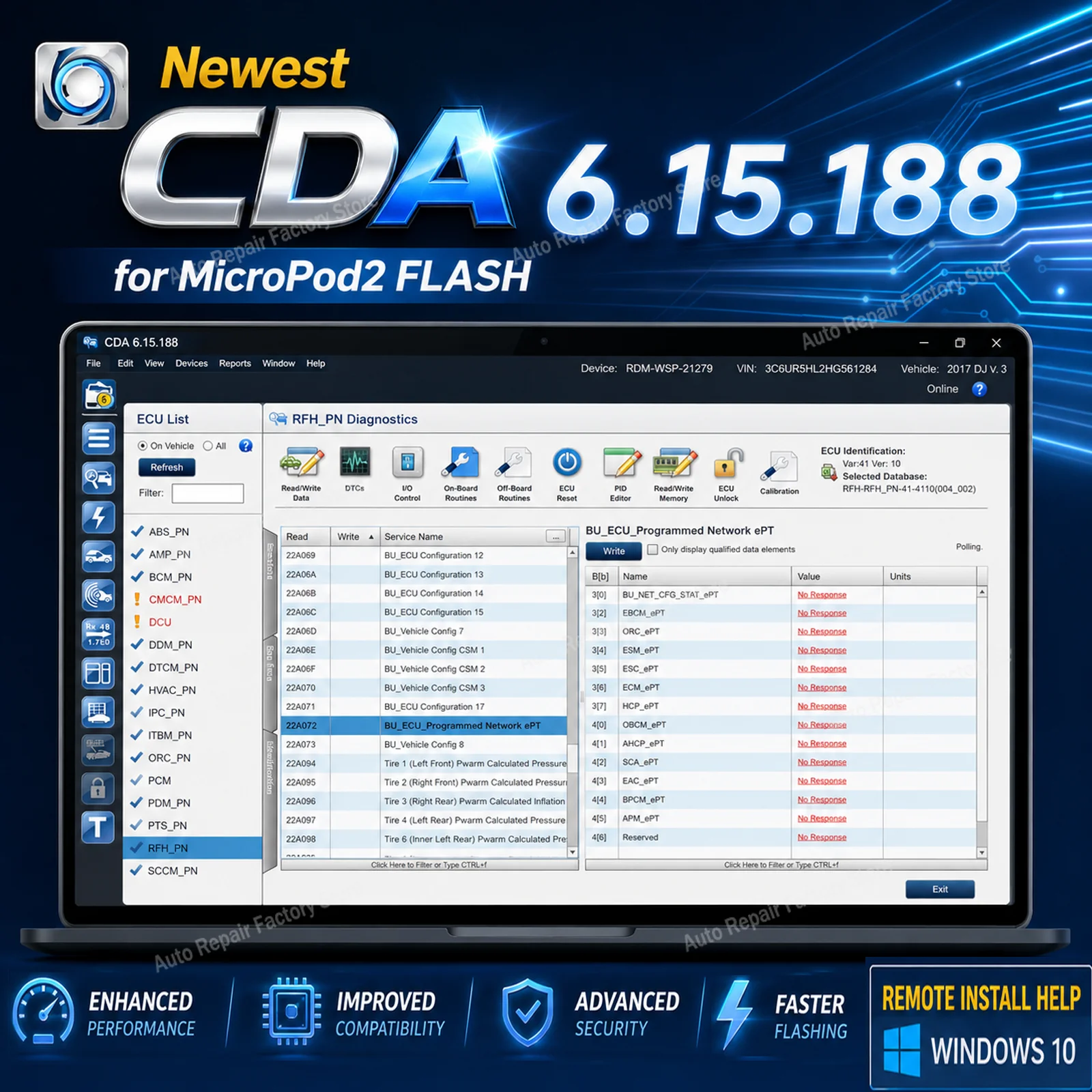The width and height of the screenshot is (1092, 1092).
Task: Click the service list scroll down arrow
Action: pos(573,852)
